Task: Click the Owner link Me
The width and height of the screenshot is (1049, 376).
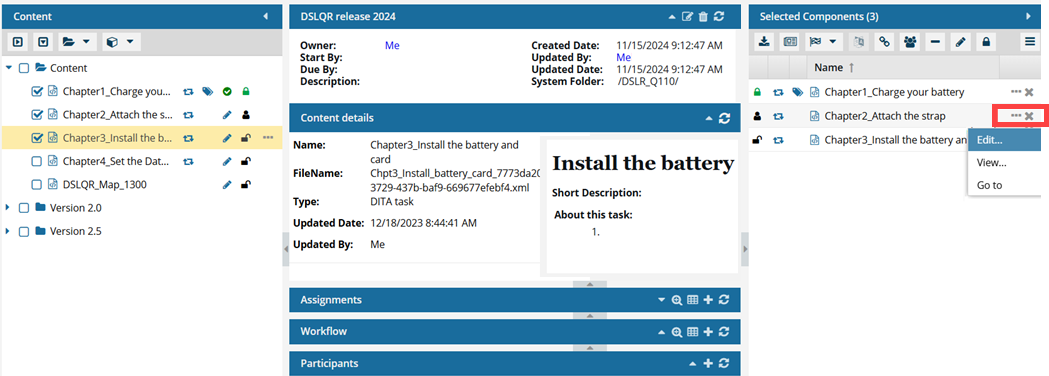Action: tap(392, 45)
